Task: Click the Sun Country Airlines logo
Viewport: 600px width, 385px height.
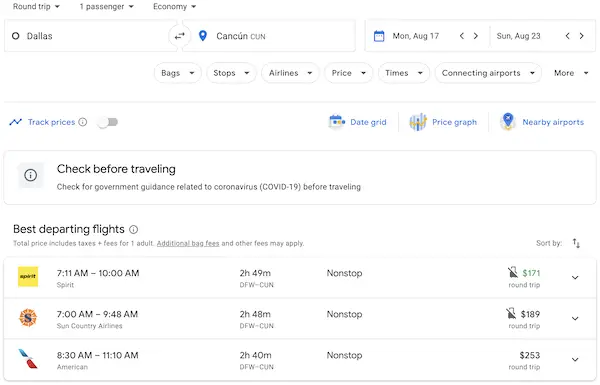Action: click(x=28, y=318)
